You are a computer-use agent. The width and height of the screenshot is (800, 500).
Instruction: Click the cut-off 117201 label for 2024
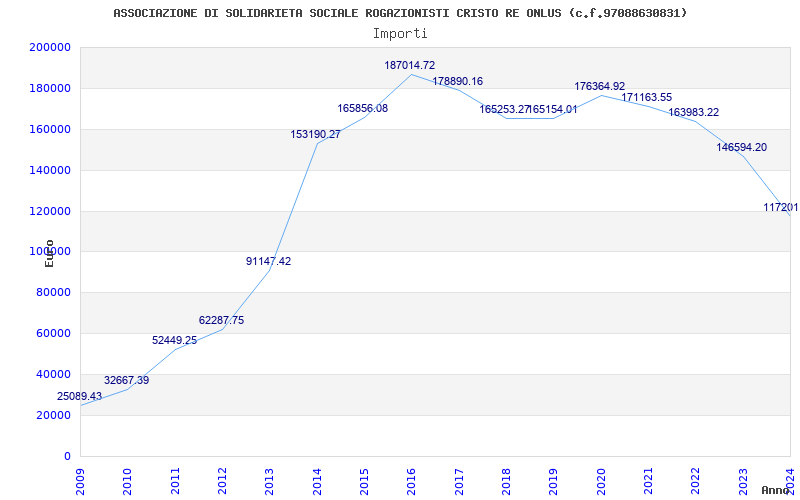[x=781, y=207]
